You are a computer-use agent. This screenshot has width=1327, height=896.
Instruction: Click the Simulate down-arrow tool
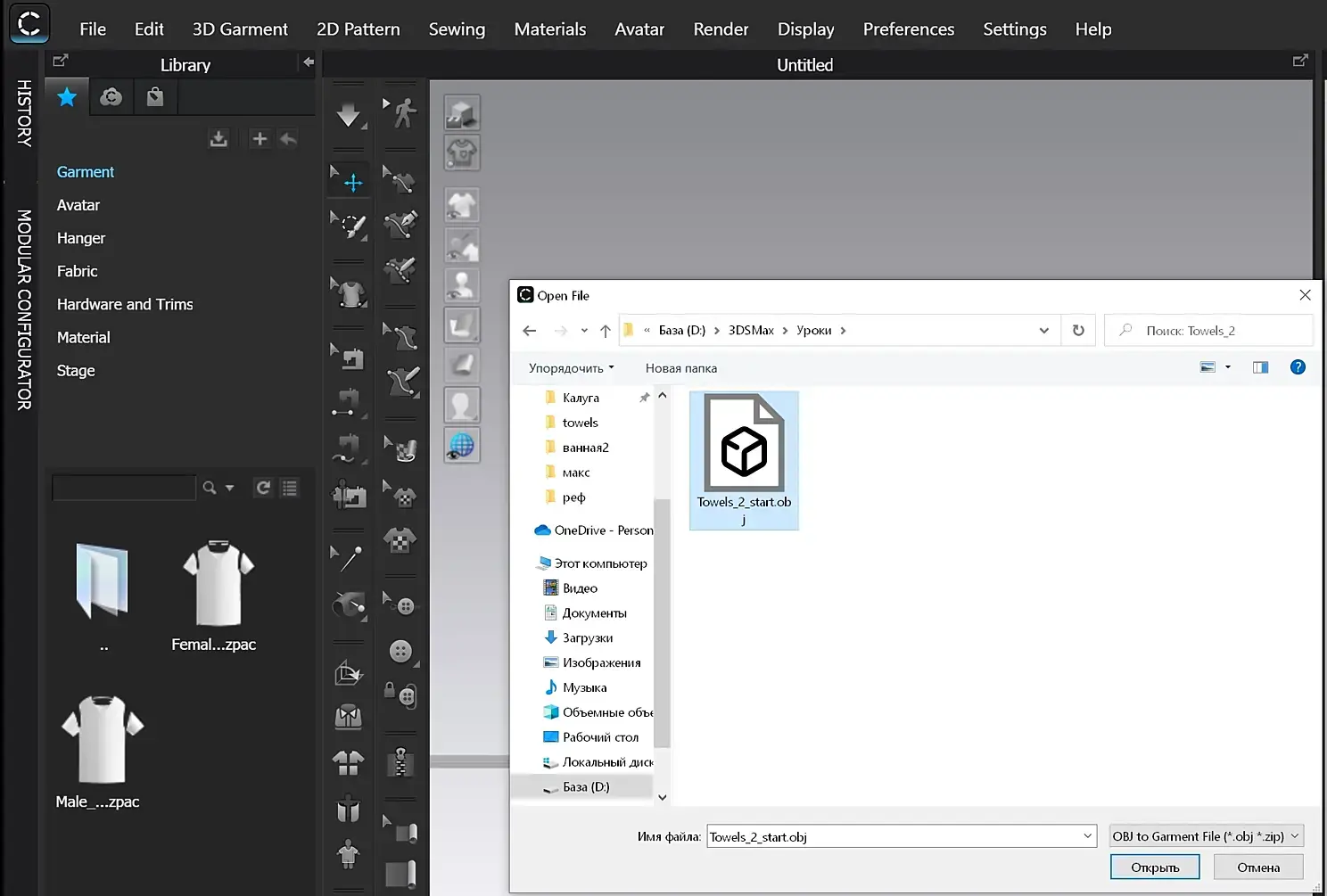click(349, 114)
